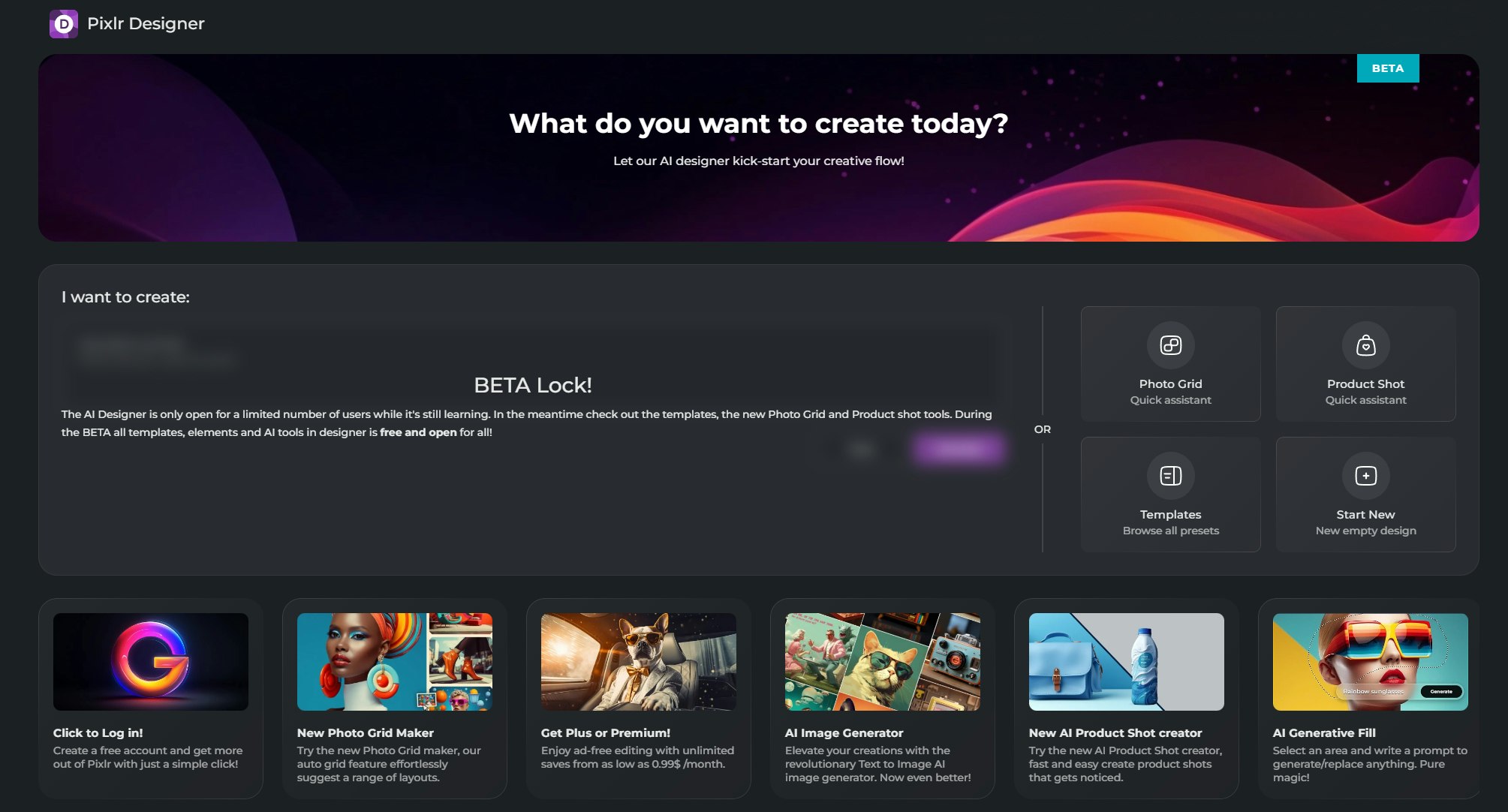Open the colorful G login thumbnail
Viewport: 1508px width, 812px height.
point(150,662)
